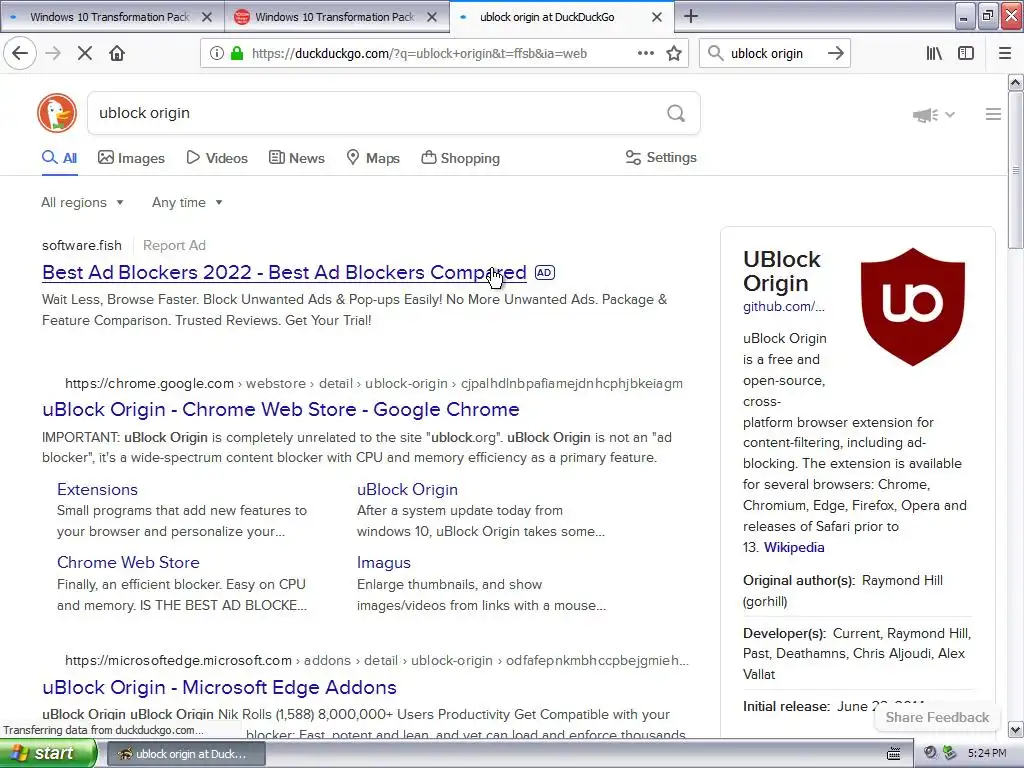Click the second system tray shield icon
Viewport: 1024px width, 768px height.
(x=950, y=753)
